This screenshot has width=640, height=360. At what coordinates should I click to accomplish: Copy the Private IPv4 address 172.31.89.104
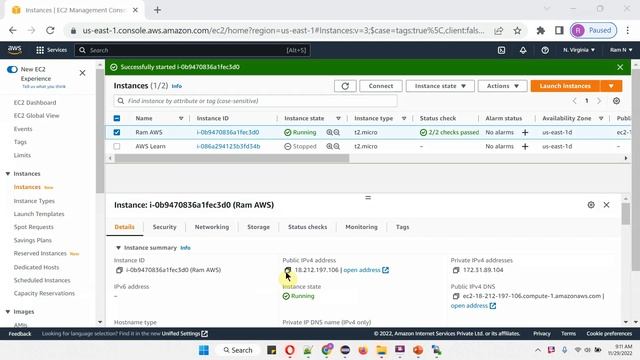click(456, 270)
